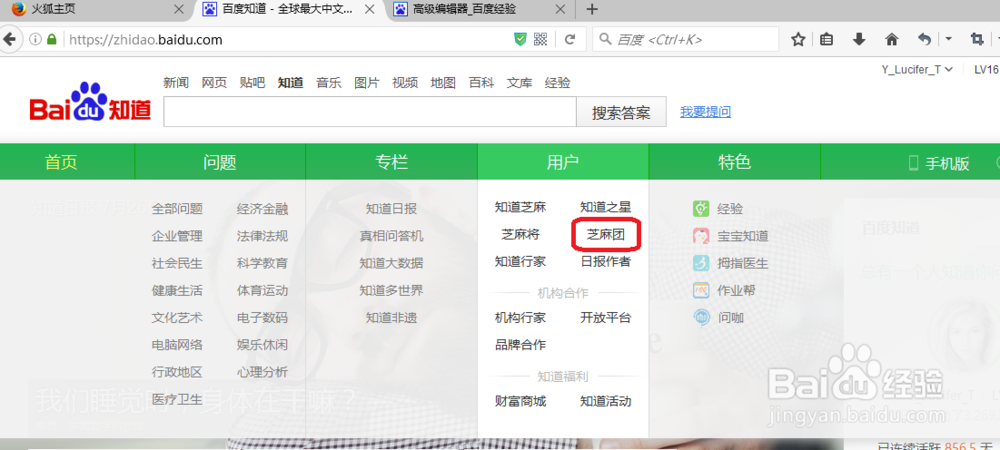Click the 品牌合作 link
1000x450 pixels.
[520, 345]
